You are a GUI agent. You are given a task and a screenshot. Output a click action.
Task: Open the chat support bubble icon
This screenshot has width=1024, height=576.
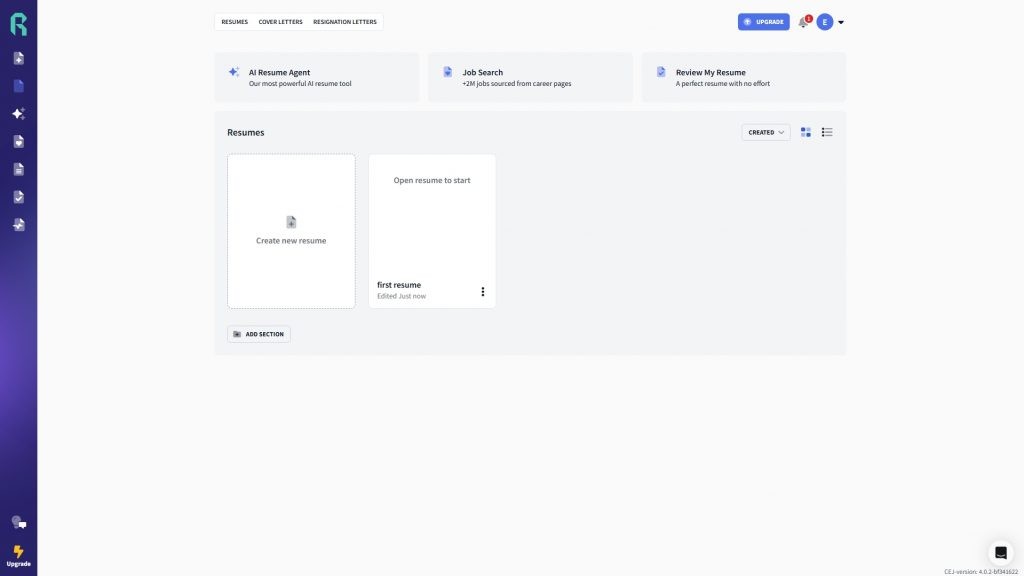click(1000, 552)
